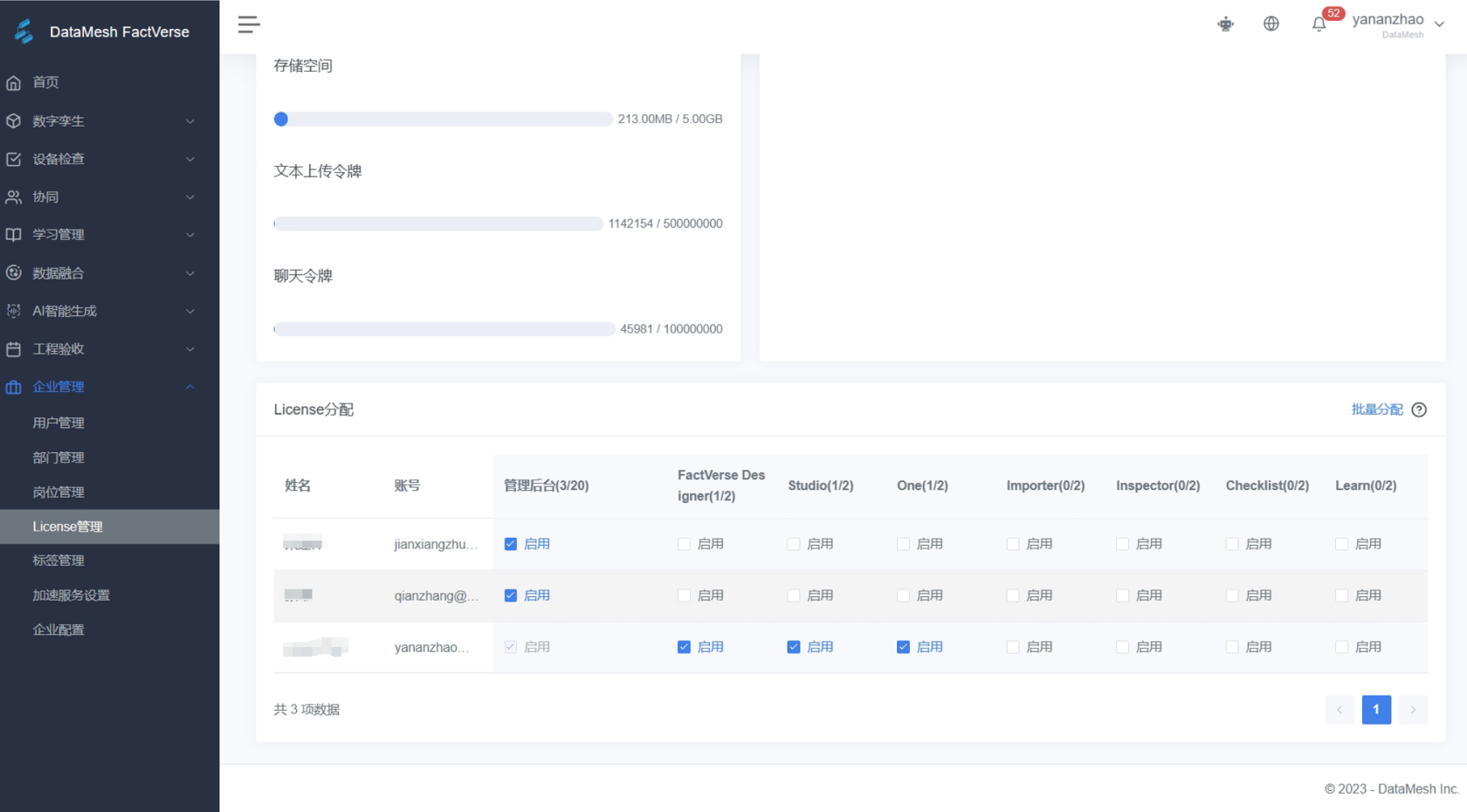The image size is (1467, 812).
Task: Enable Studio for jianxiangzhu row
Action: coord(794,544)
